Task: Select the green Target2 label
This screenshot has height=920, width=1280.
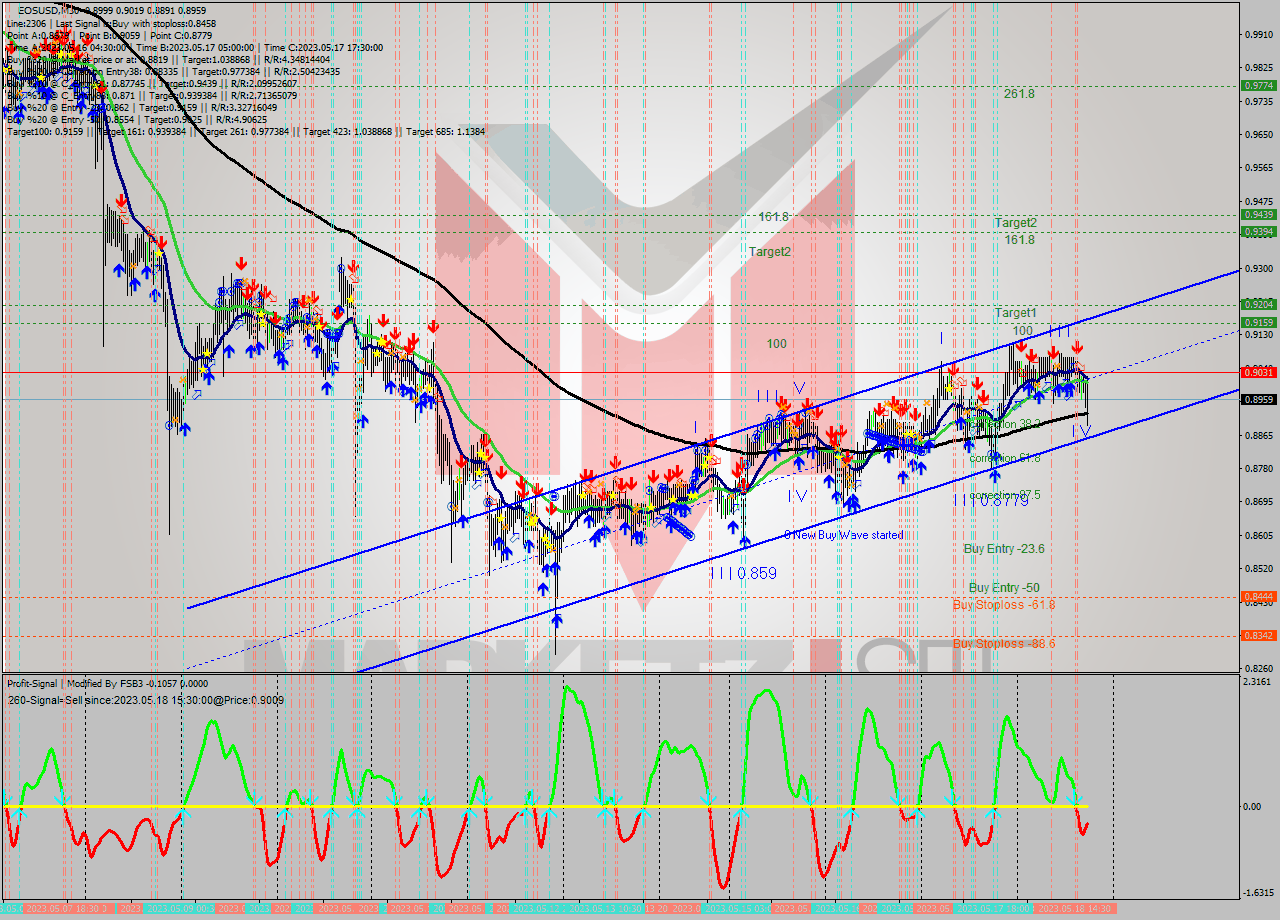Action: (x=1015, y=222)
